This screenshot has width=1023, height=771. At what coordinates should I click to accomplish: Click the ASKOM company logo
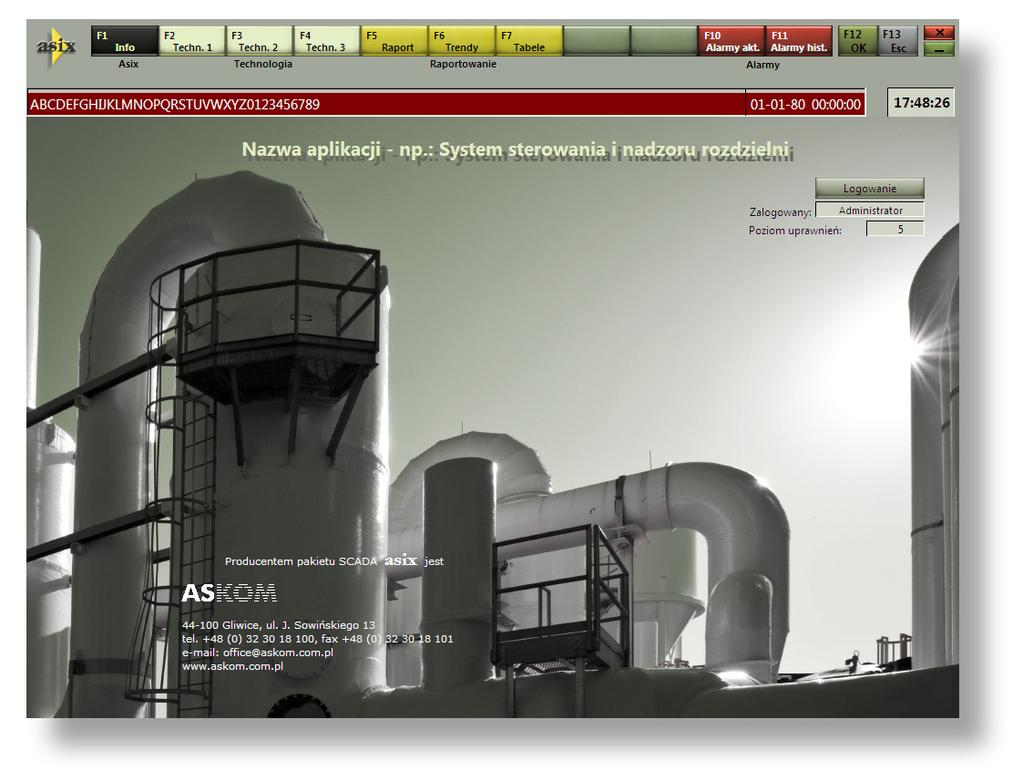[229, 593]
